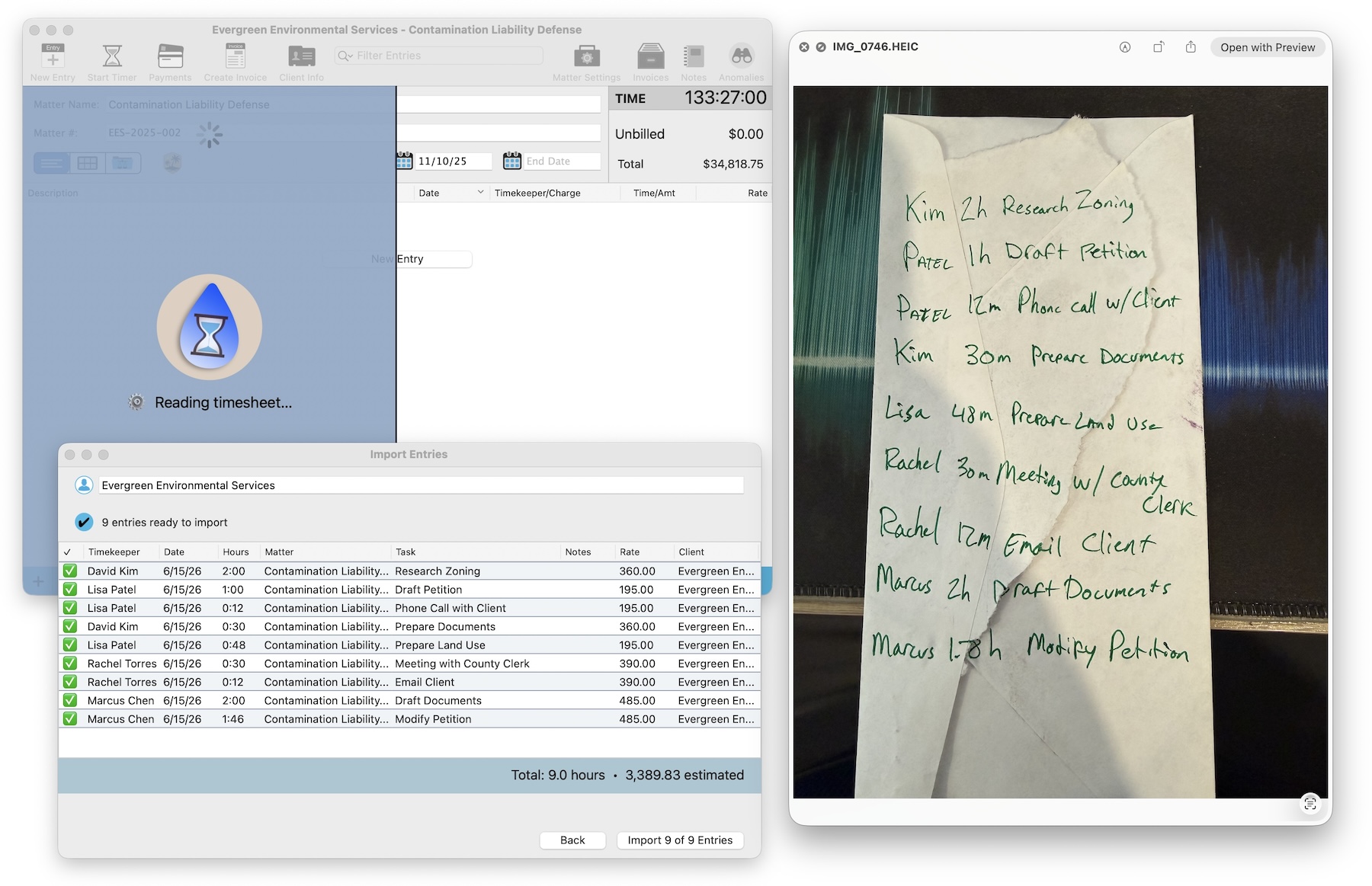Select rate 485.00 in Draft Documents row
Image resolution: width=1372 pixels, height=886 pixels.
click(637, 701)
